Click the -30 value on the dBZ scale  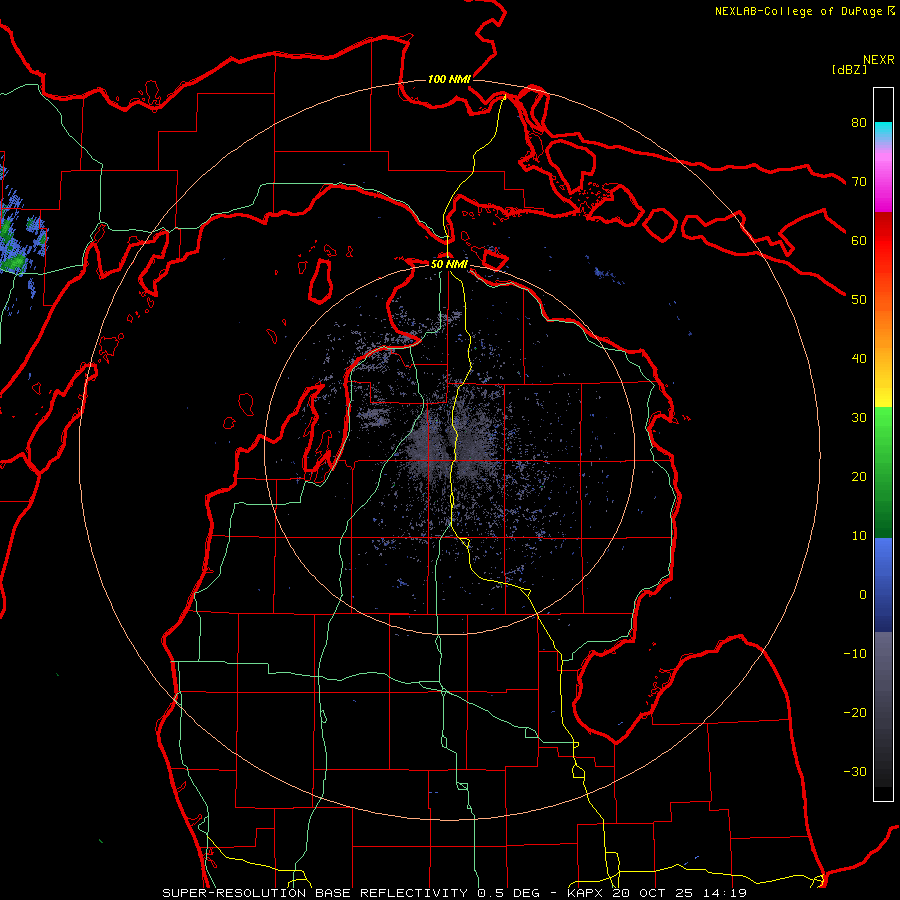pyautogui.click(x=855, y=771)
